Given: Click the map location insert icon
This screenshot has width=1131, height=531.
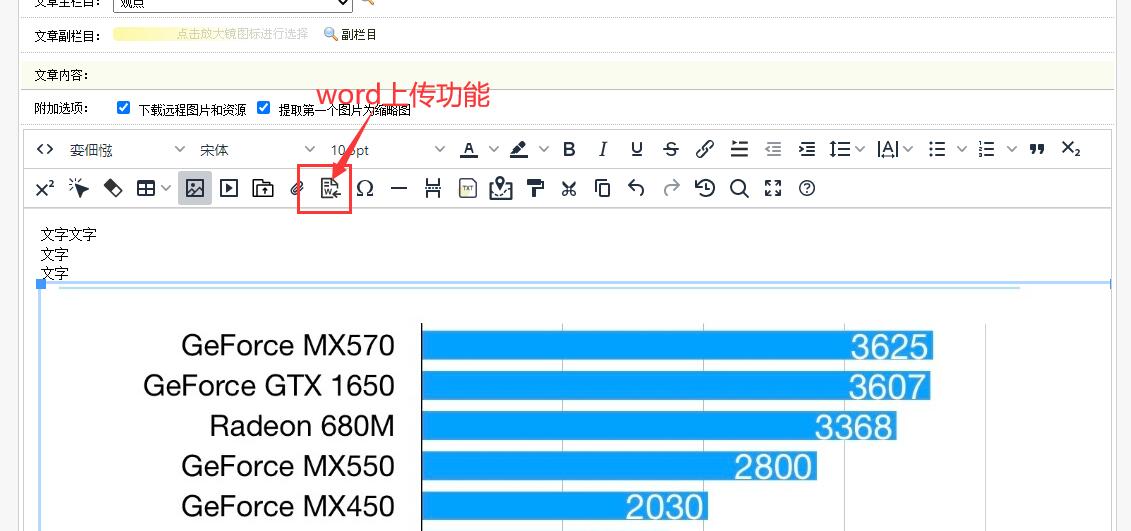Looking at the screenshot, I should click(501, 188).
